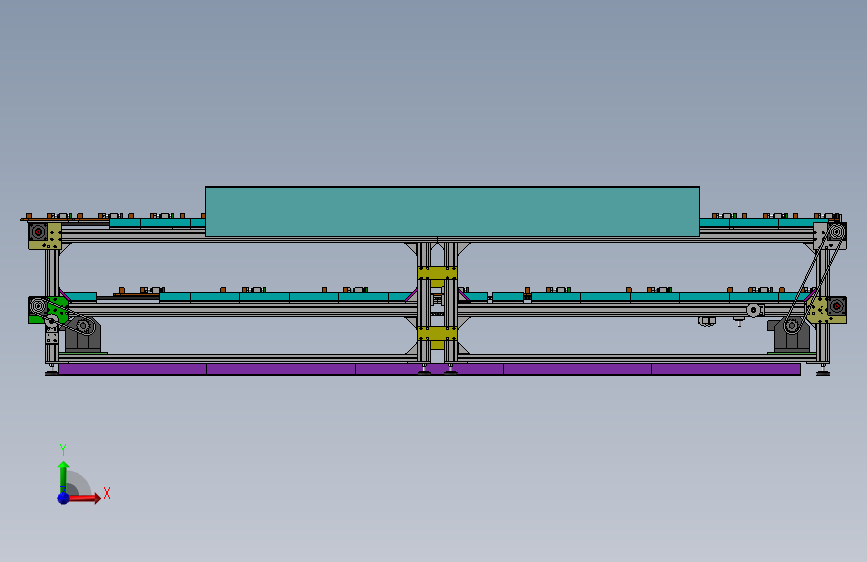Select the large teal cover box on the conveyor

tap(452, 212)
